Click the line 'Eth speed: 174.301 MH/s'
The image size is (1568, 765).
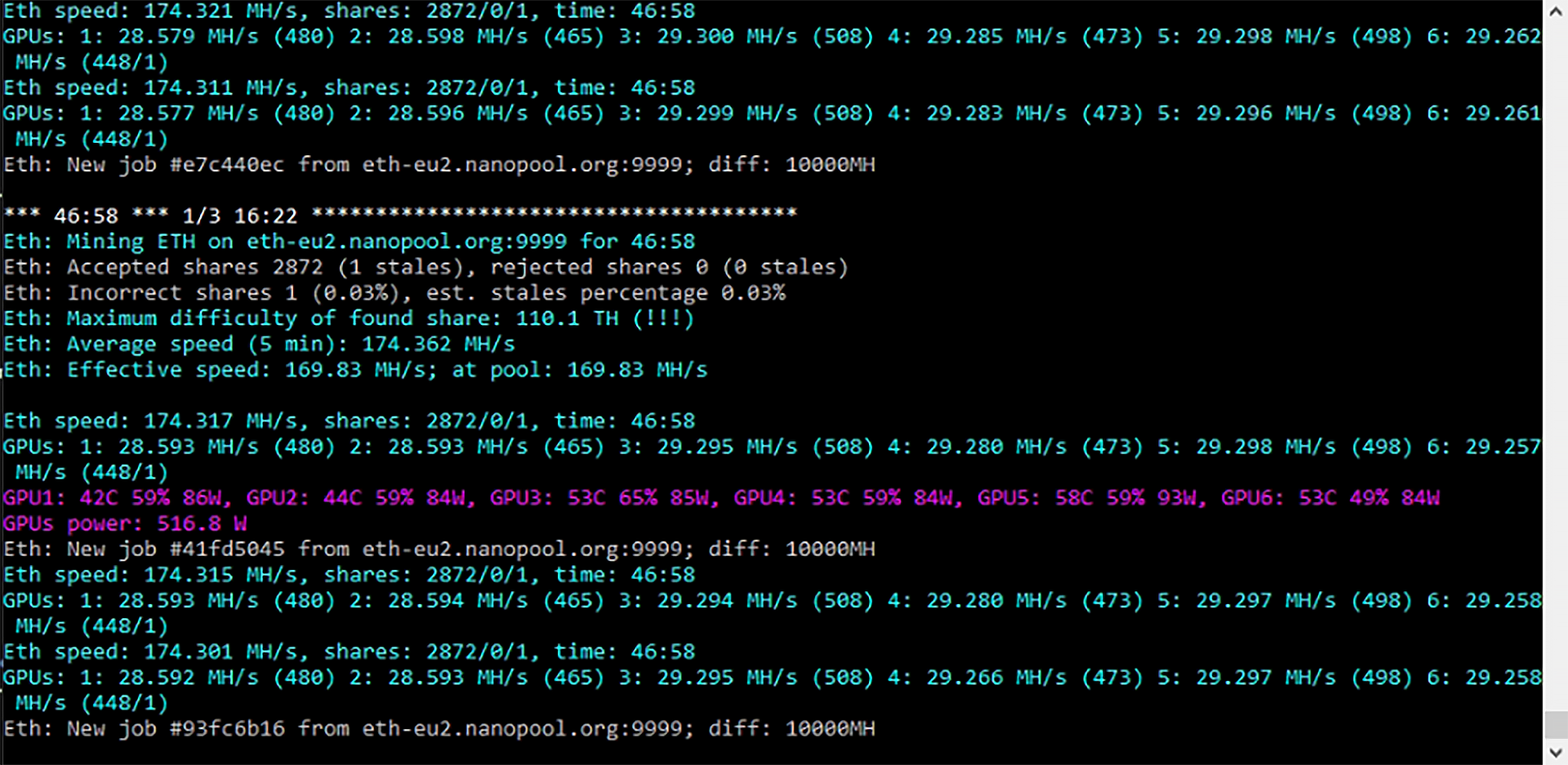click(350, 652)
